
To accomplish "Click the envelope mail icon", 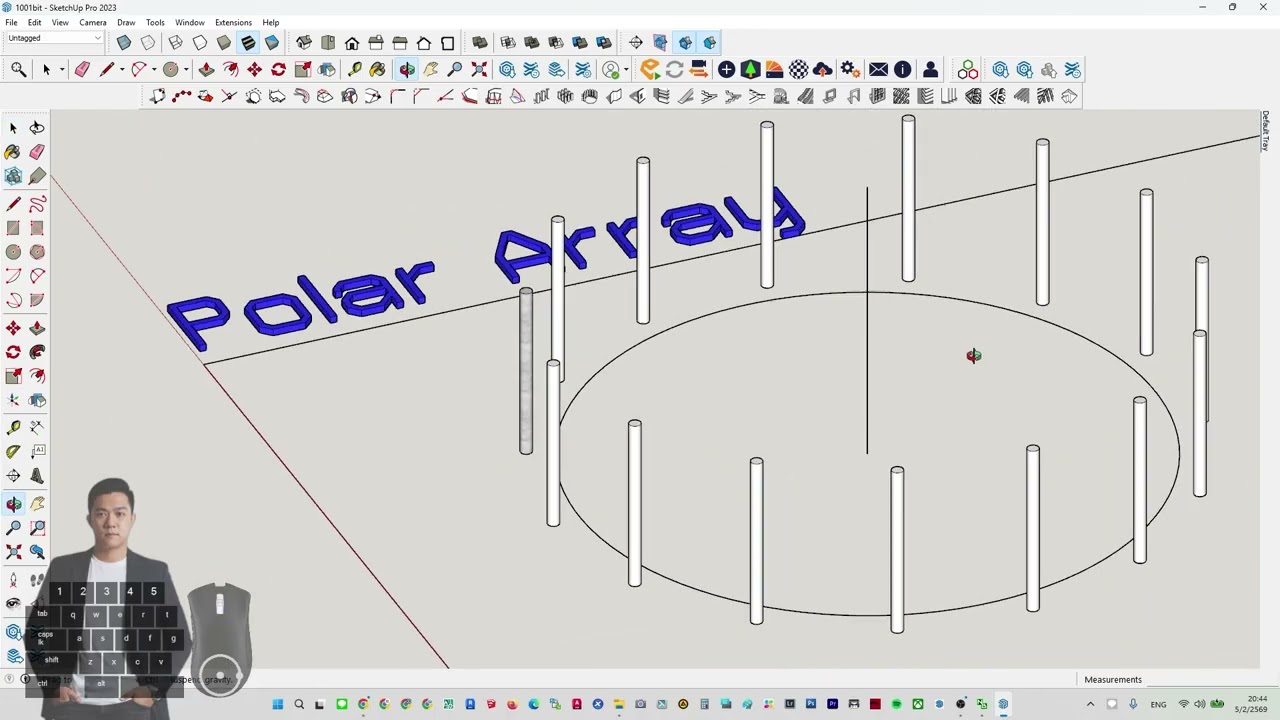I will pyautogui.click(x=878, y=69).
